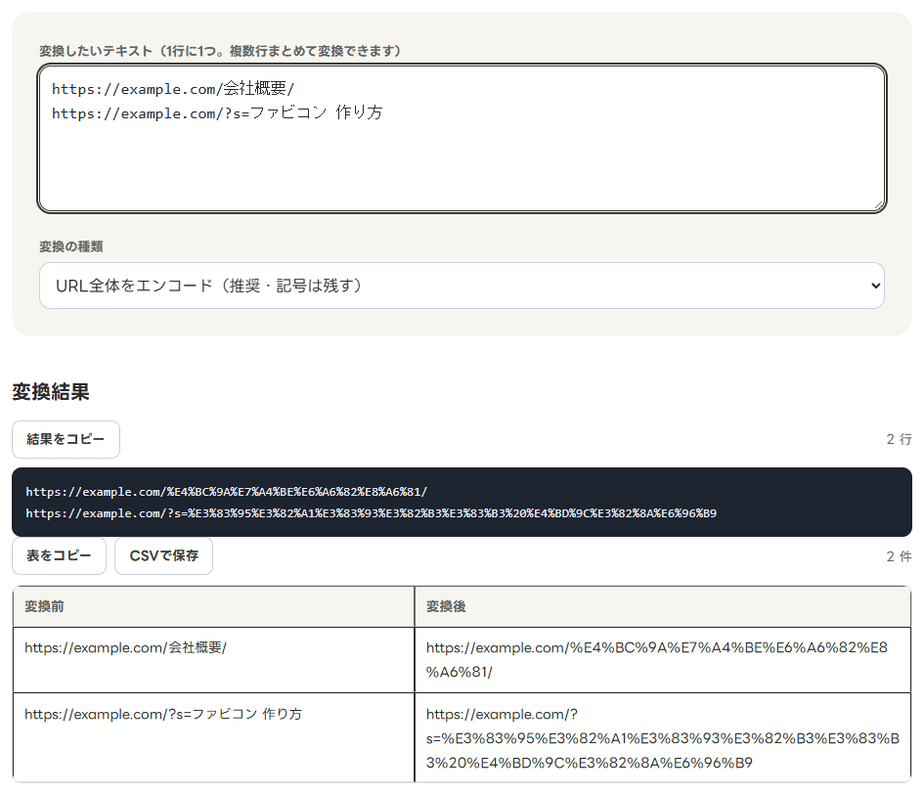Click the 変換後 cell ending in %A6%81/
The height and width of the screenshot is (795, 924).
(x=662, y=660)
